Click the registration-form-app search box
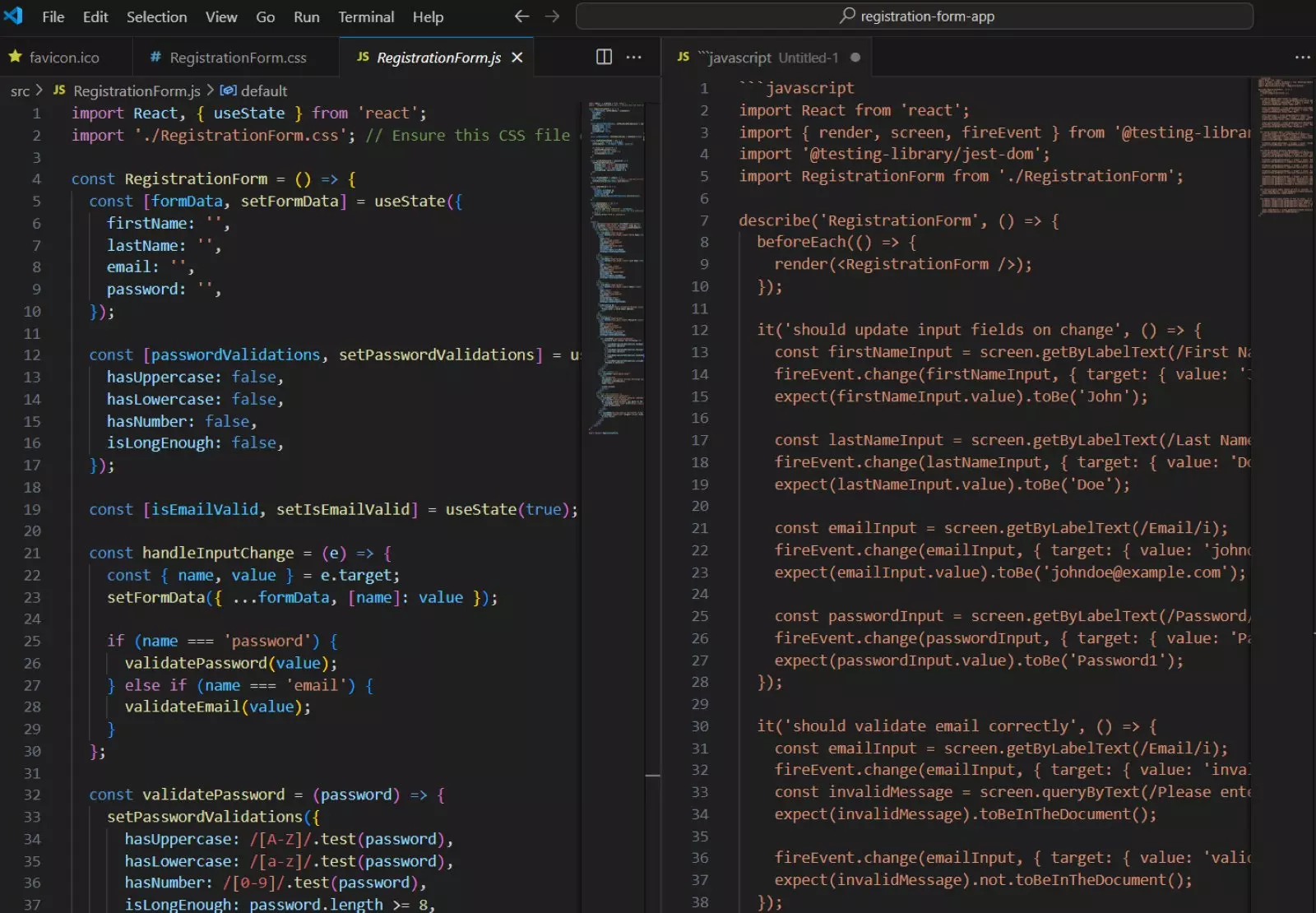The height and width of the screenshot is (913, 1316). 915,16
